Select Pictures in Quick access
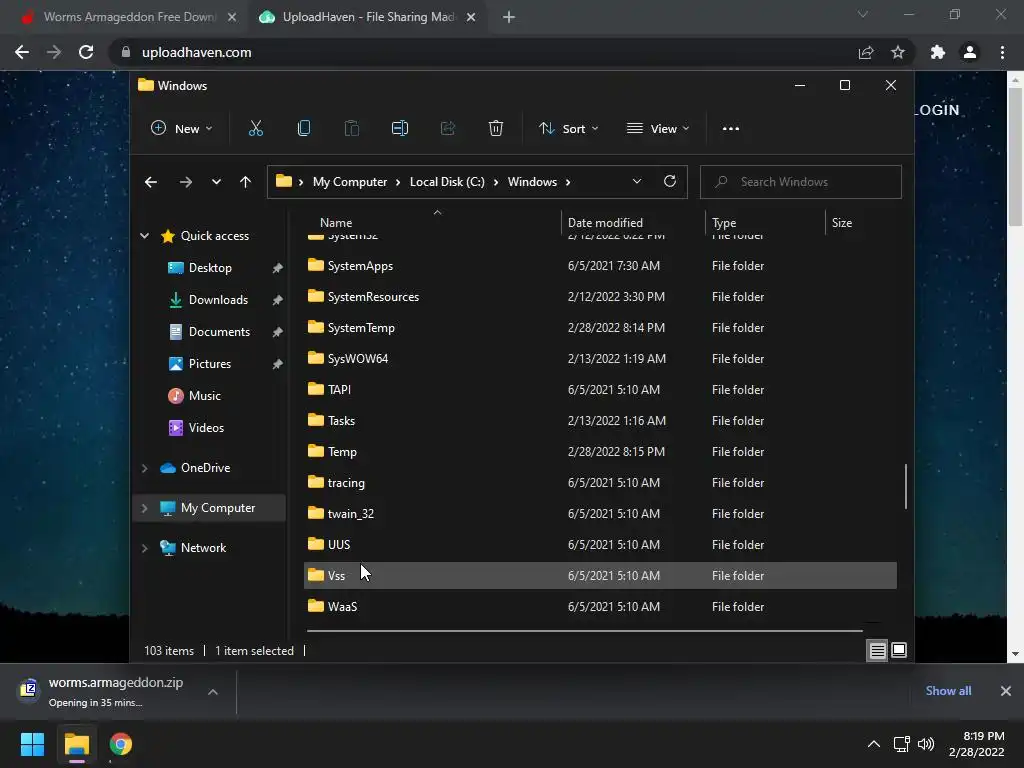 (210, 364)
